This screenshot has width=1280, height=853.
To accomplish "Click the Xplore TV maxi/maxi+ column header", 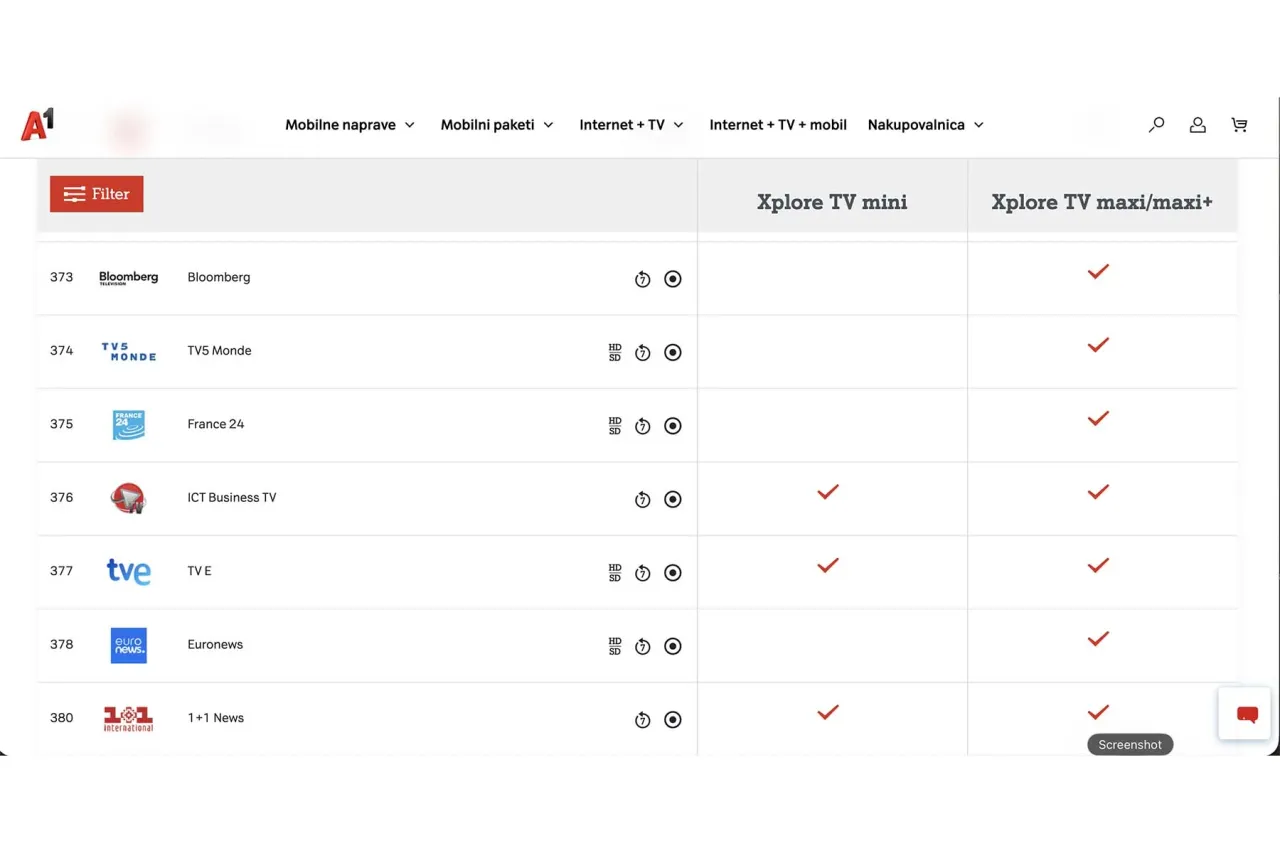I will point(1102,202).
